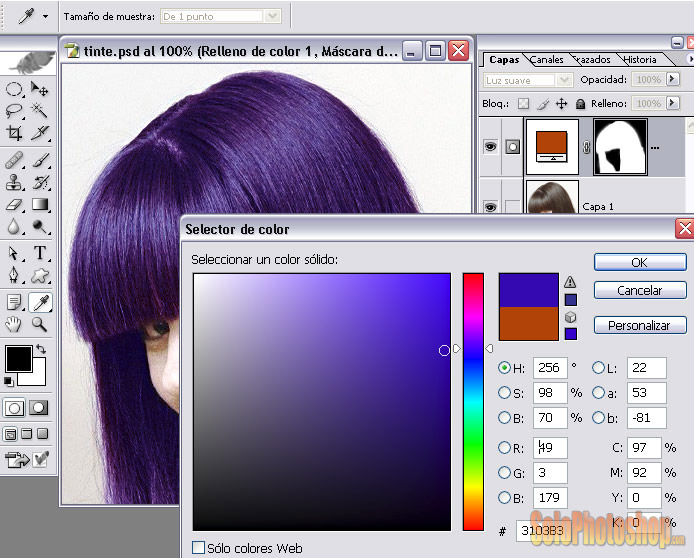Select the Crop tool
Image resolution: width=694 pixels, height=558 pixels.
click(x=14, y=132)
